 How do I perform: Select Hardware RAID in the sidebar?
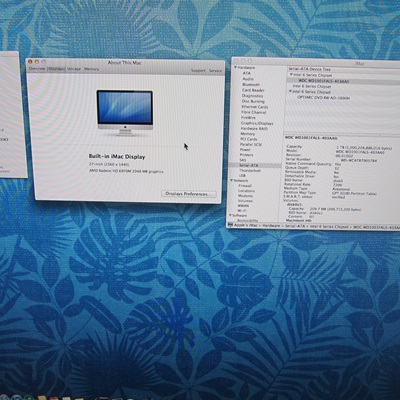coord(254,128)
